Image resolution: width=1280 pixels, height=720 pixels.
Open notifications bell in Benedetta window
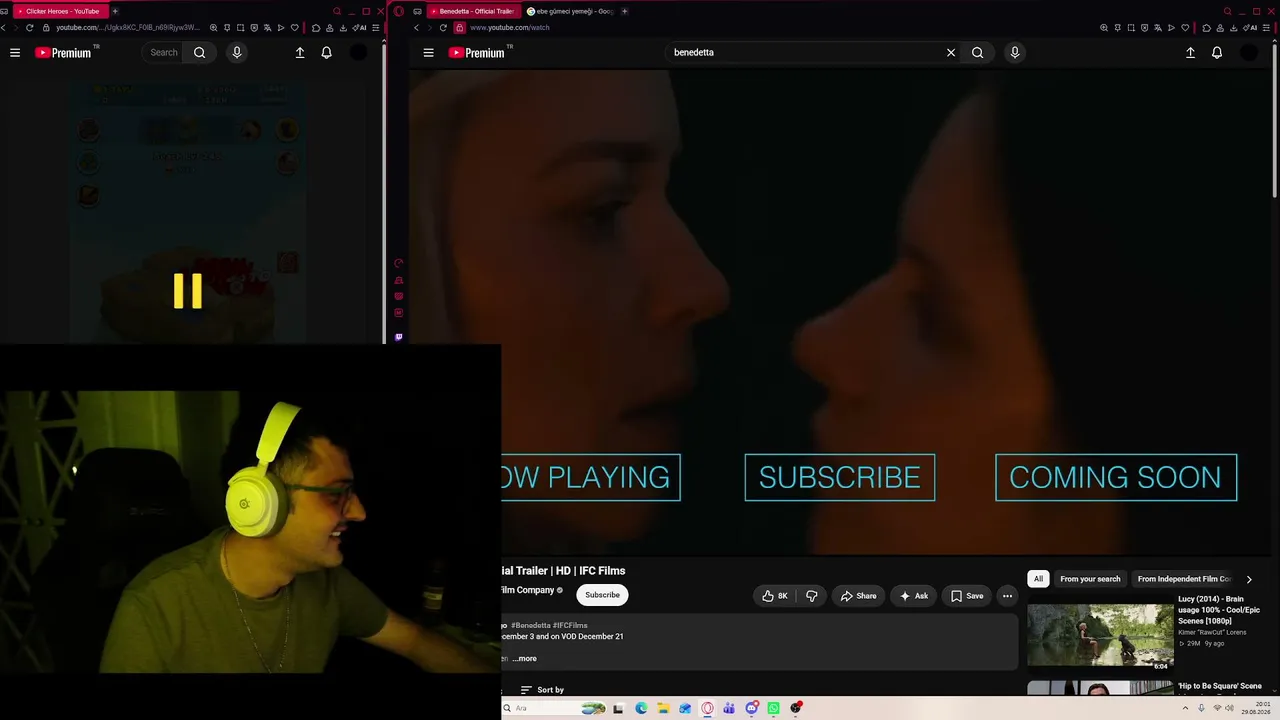(x=1217, y=53)
